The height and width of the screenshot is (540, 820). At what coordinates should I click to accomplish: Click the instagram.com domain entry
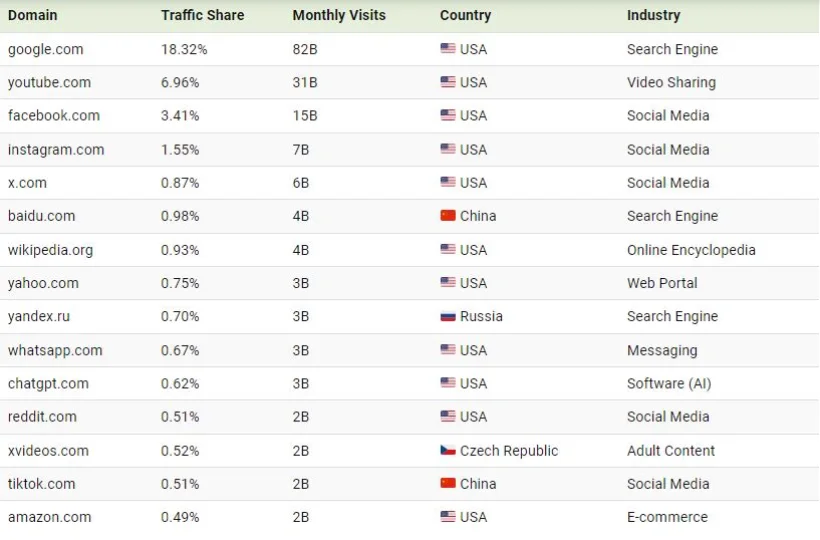pos(56,149)
